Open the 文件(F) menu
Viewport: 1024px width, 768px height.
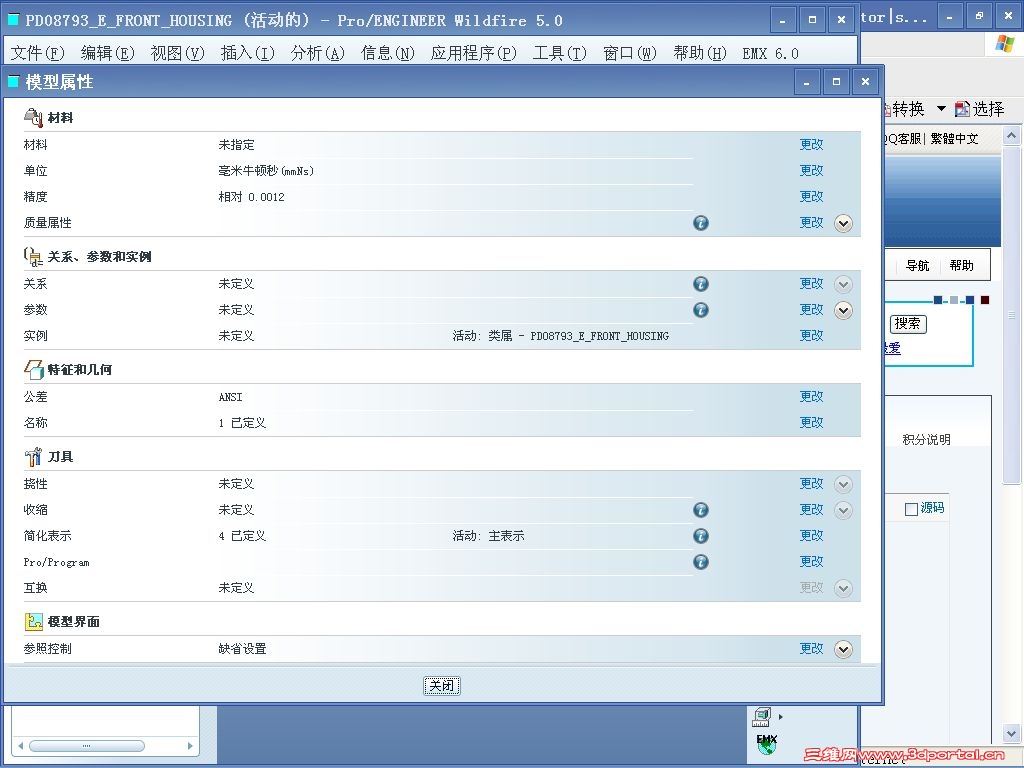coord(38,53)
